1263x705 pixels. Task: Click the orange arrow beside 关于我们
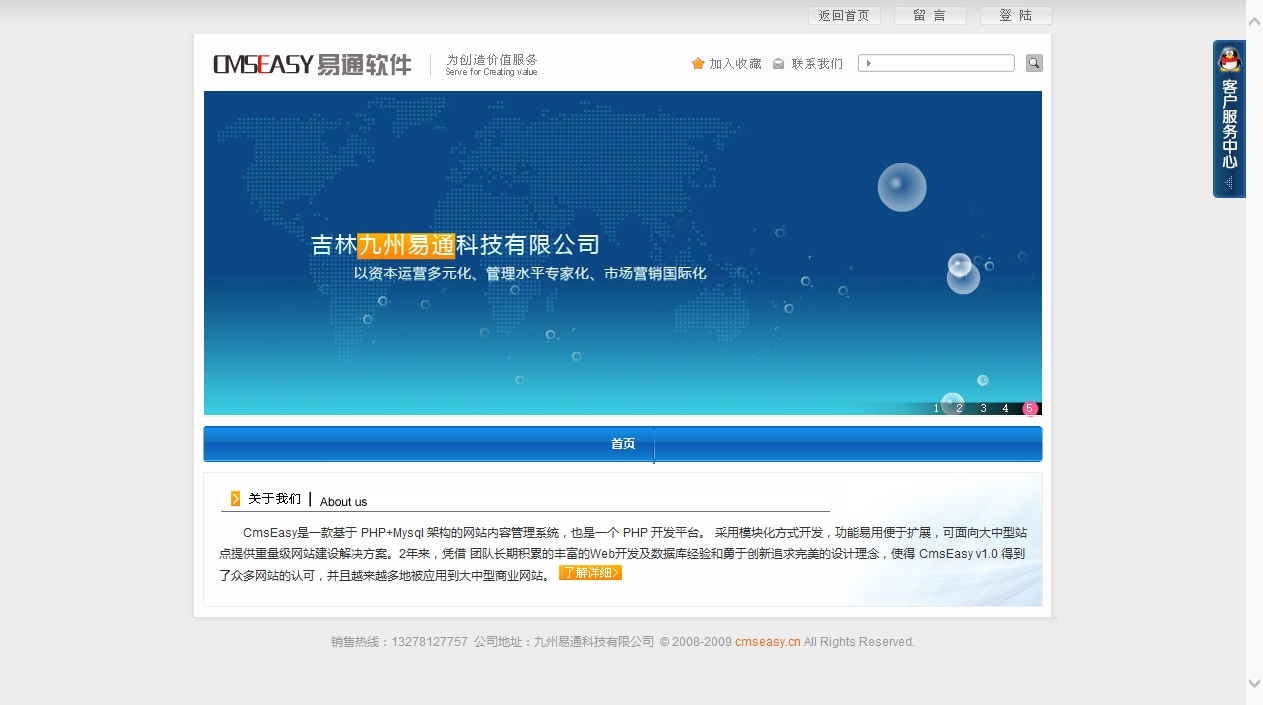point(235,498)
